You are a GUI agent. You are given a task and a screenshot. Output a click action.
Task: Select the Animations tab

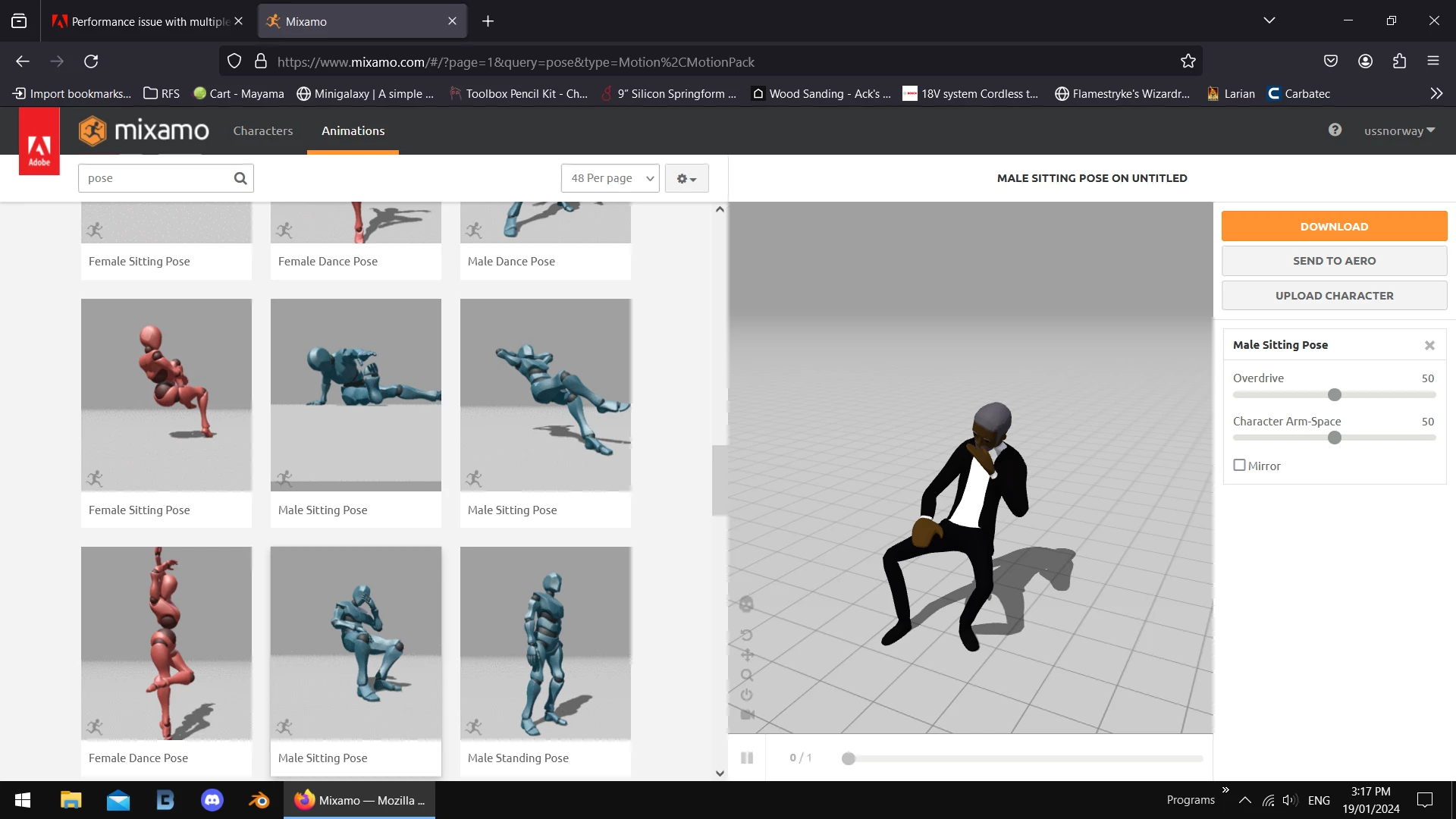(x=353, y=130)
